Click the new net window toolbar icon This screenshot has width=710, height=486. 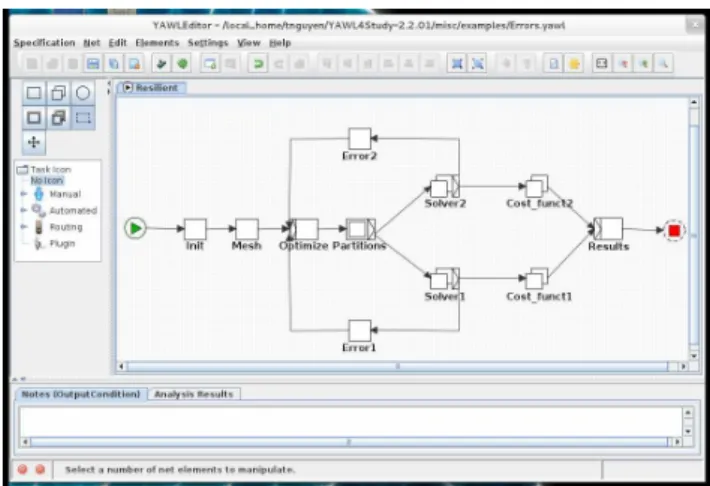(210, 63)
